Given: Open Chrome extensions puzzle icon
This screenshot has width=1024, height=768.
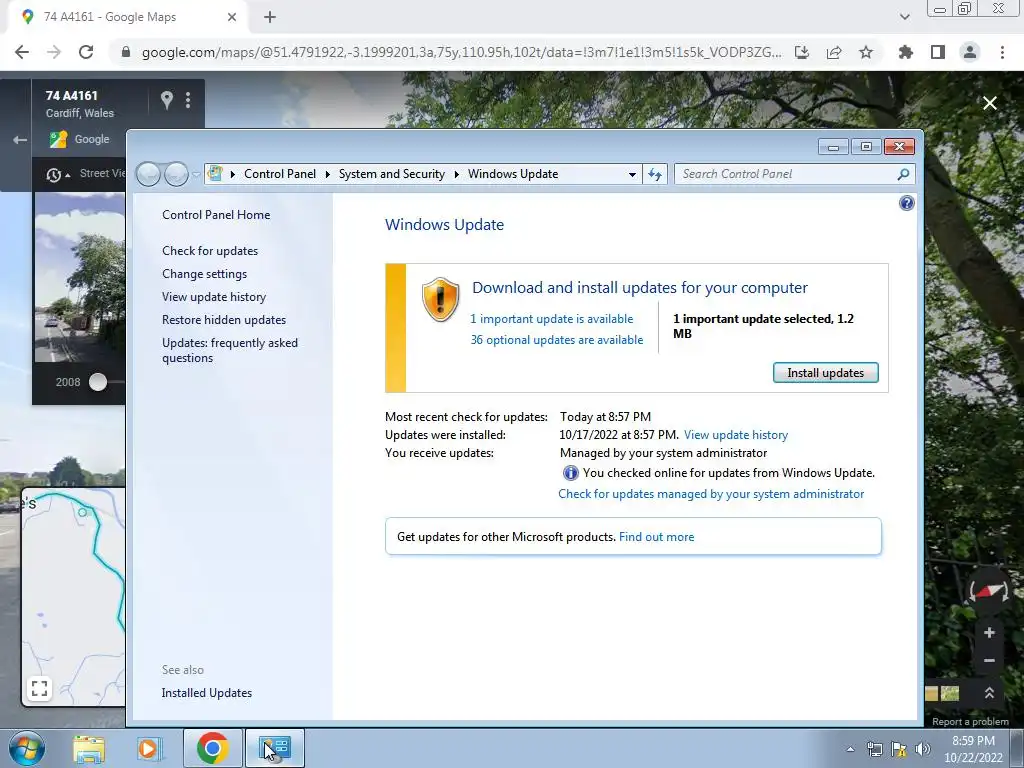Looking at the screenshot, I should pyautogui.click(x=906, y=52).
